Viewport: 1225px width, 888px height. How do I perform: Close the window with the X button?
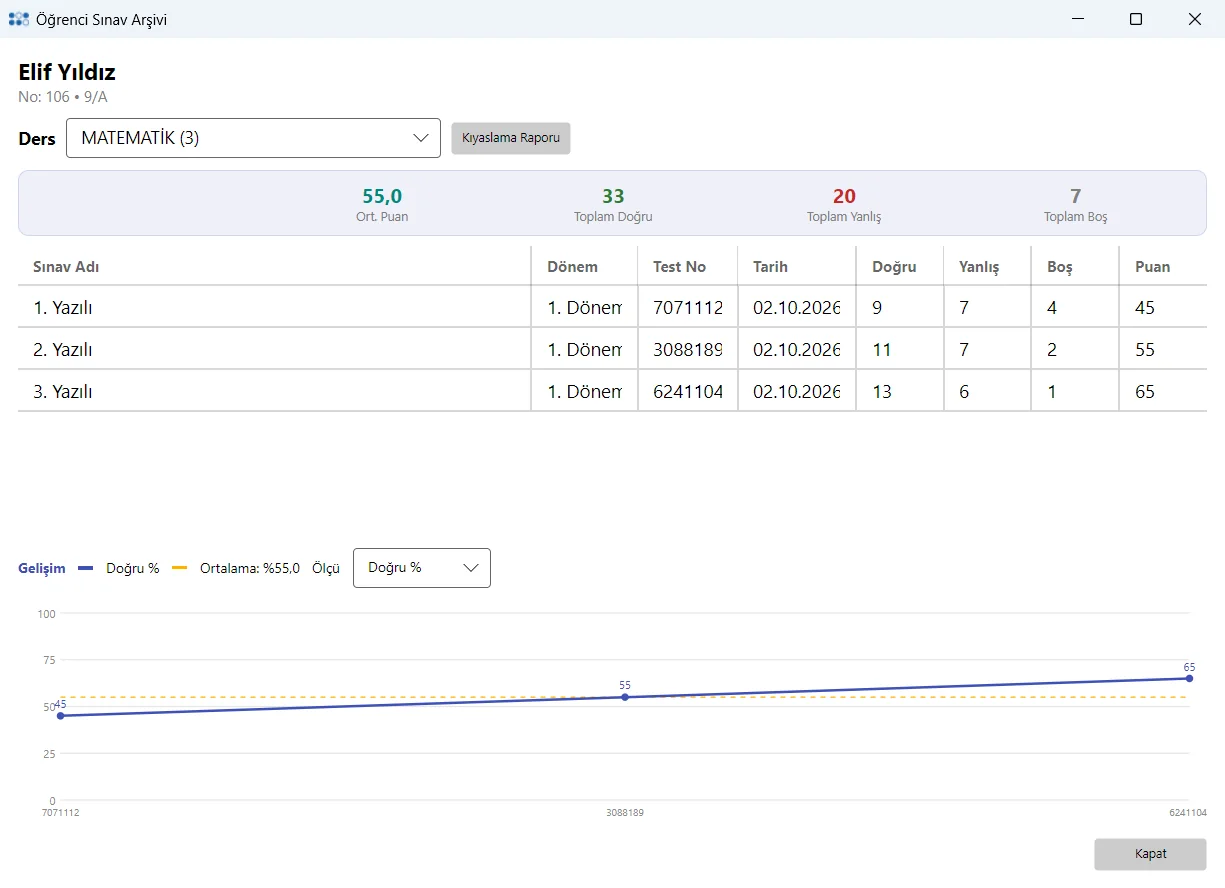point(1195,19)
